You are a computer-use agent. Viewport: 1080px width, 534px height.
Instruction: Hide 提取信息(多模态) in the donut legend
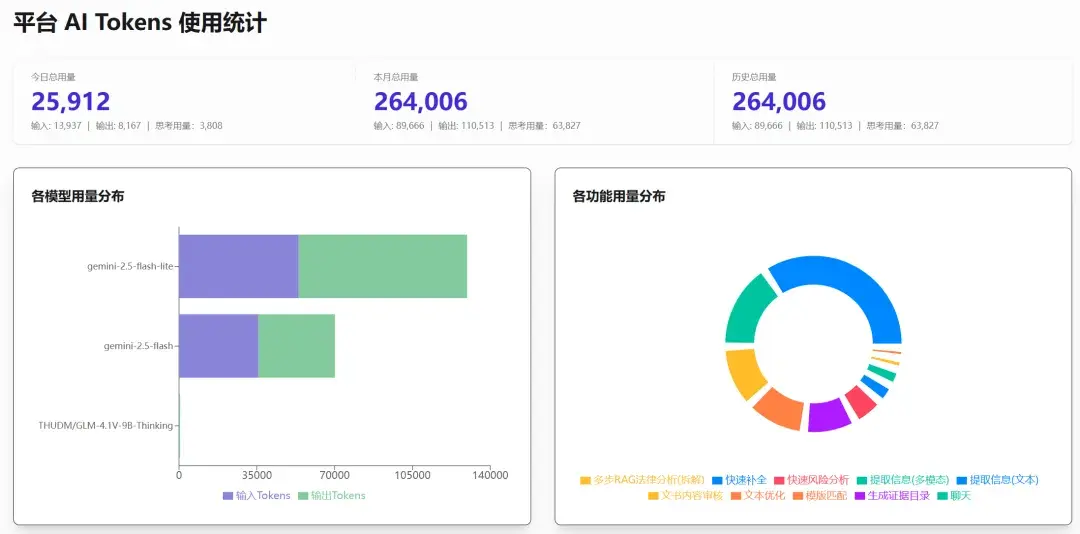pyautogui.click(x=901, y=480)
